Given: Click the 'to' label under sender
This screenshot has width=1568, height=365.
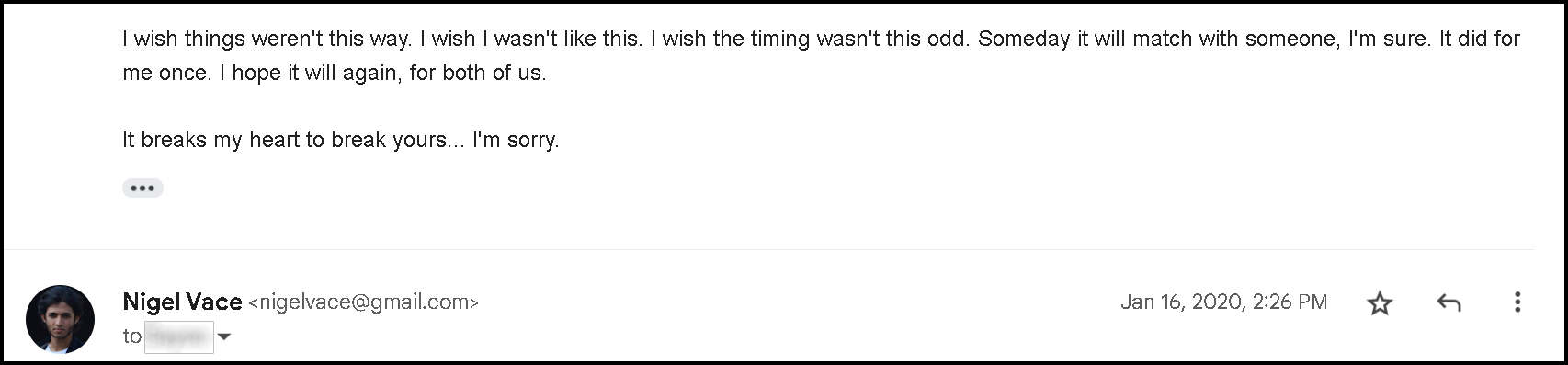Looking at the screenshot, I should pyautogui.click(x=132, y=336).
